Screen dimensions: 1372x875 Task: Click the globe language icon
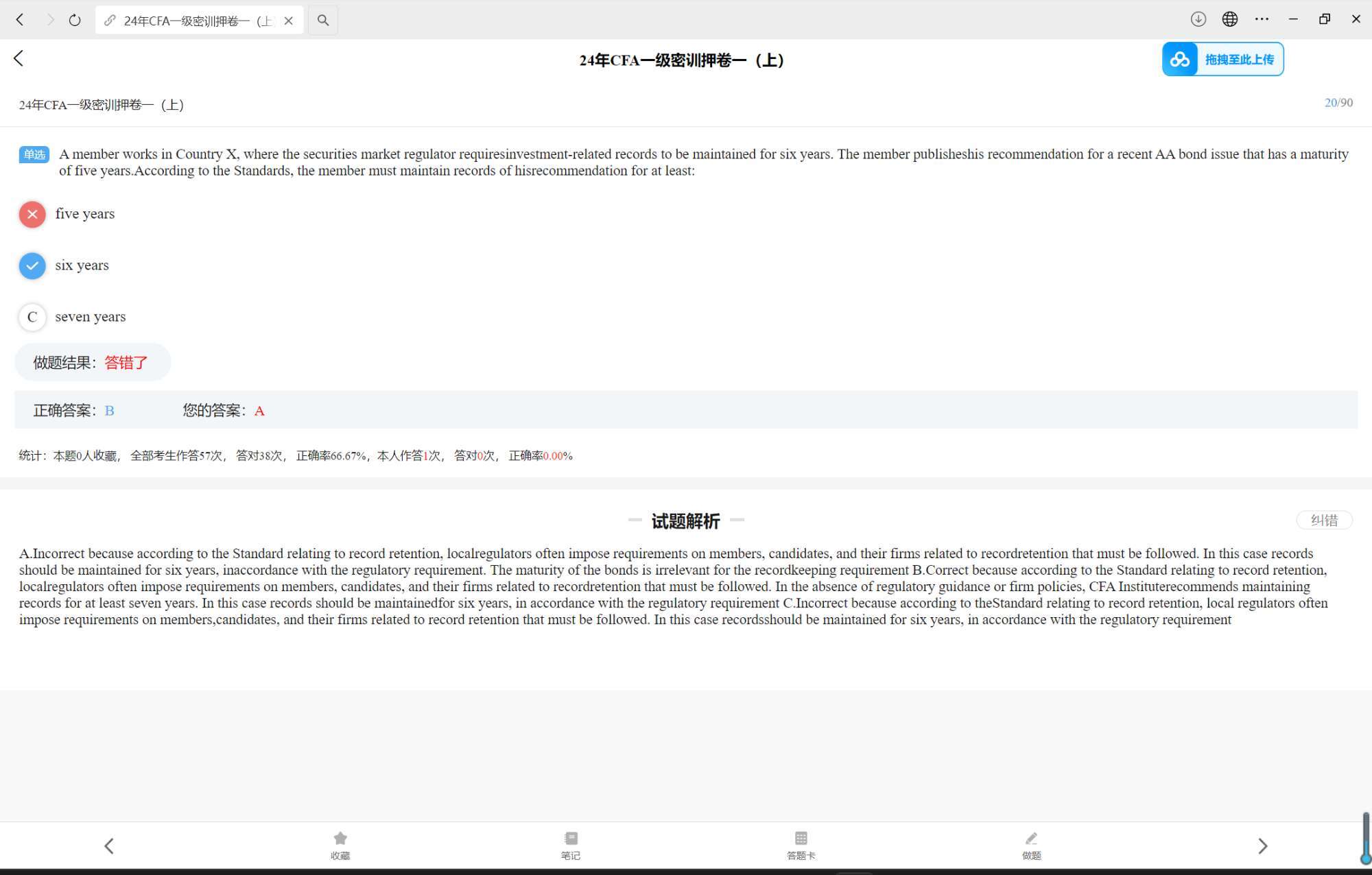[x=1230, y=19]
